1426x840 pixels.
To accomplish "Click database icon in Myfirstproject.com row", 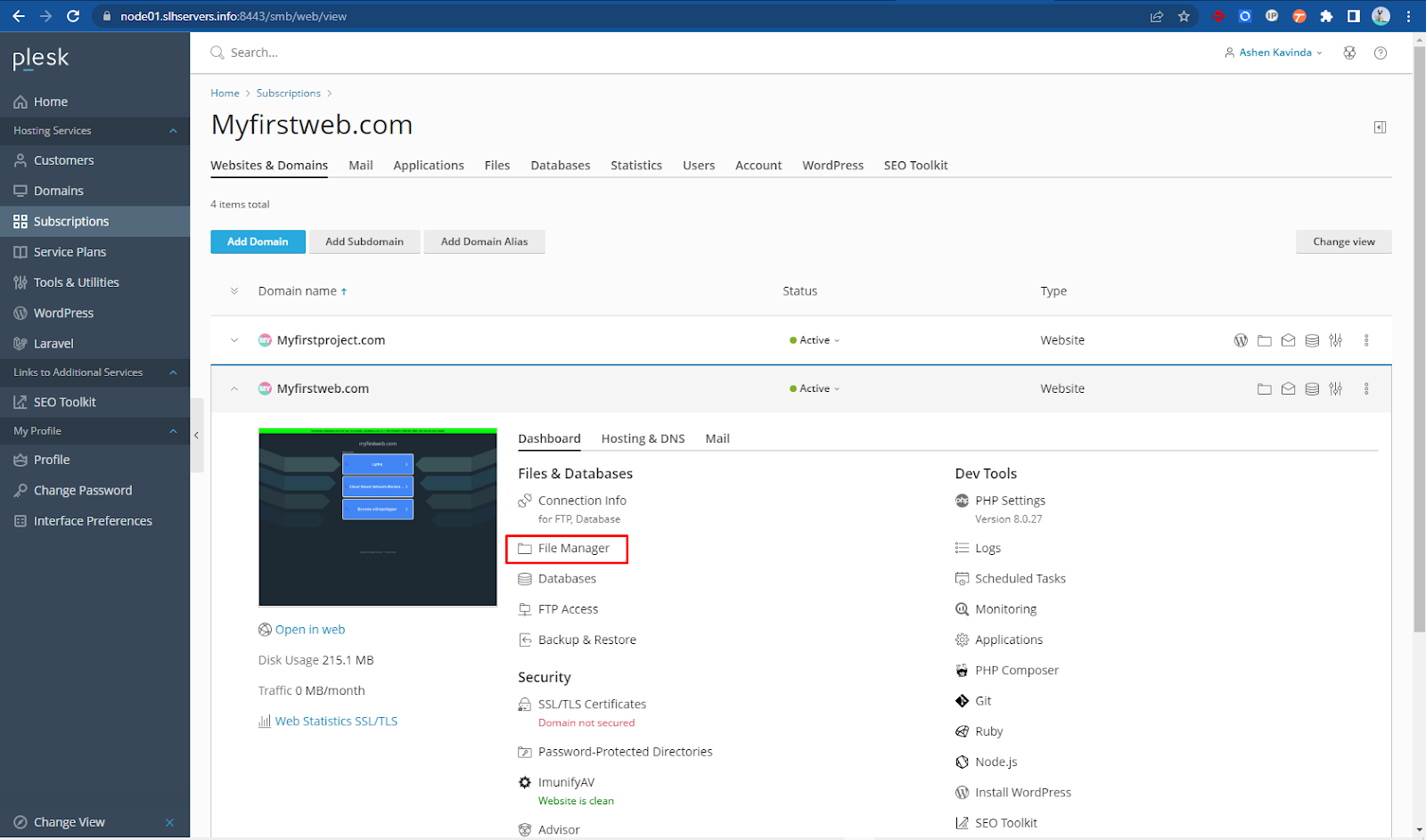I will click(1312, 340).
